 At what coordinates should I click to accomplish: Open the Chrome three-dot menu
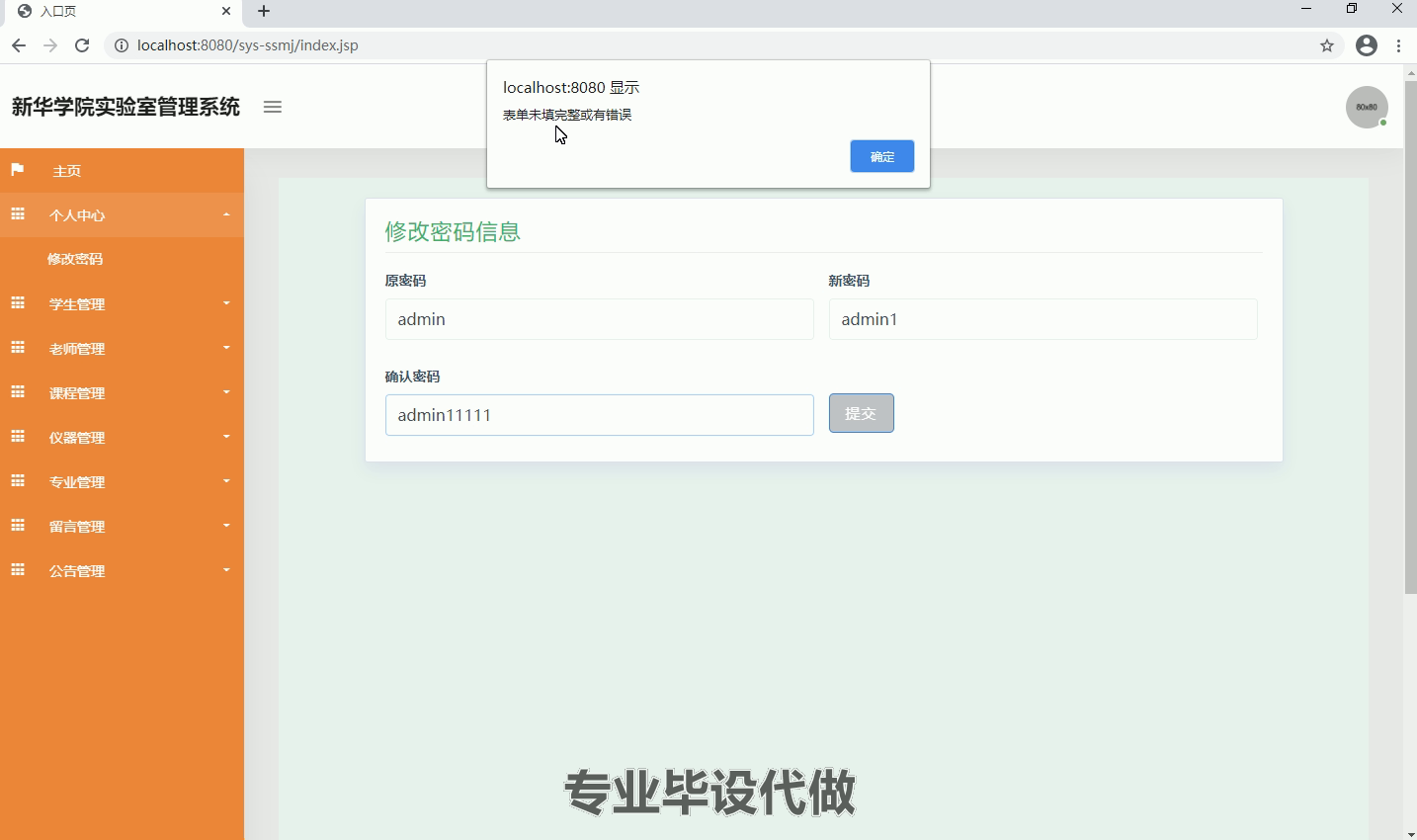(1399, 45)
